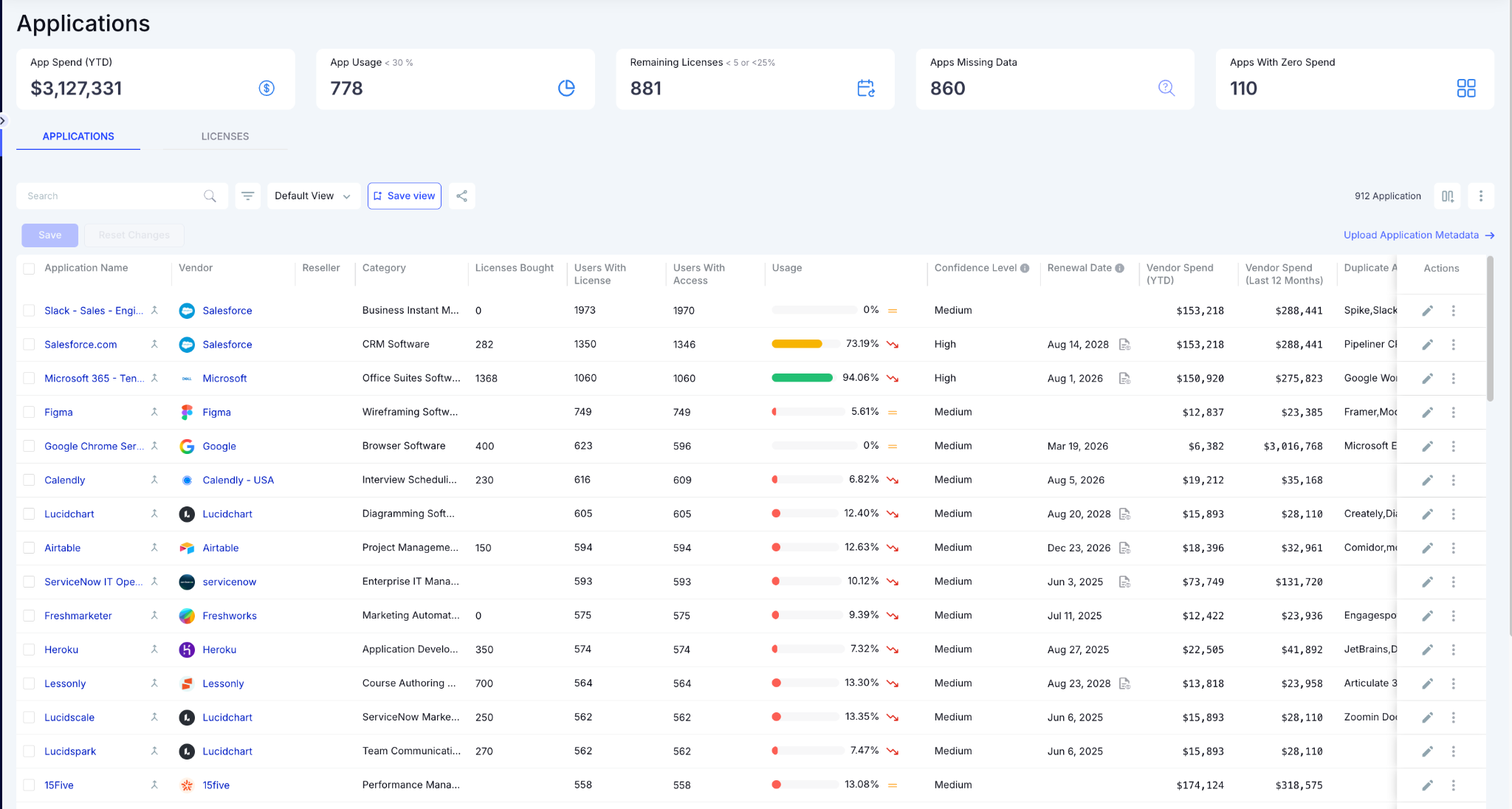Open the Freshworks vendor link

(x=230, y=616)
